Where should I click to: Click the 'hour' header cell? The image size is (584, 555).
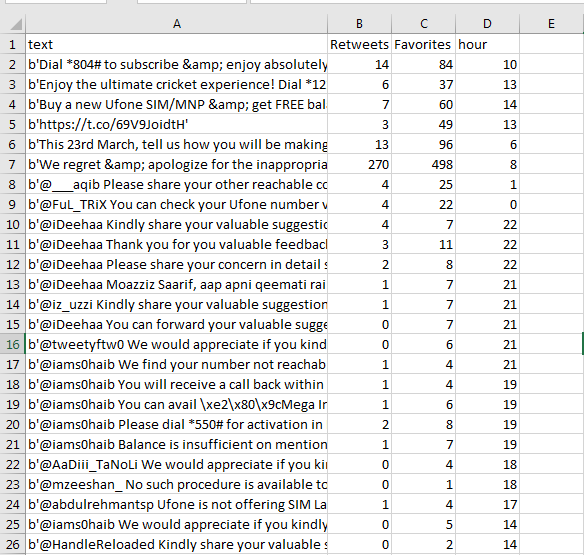point(487,44)
